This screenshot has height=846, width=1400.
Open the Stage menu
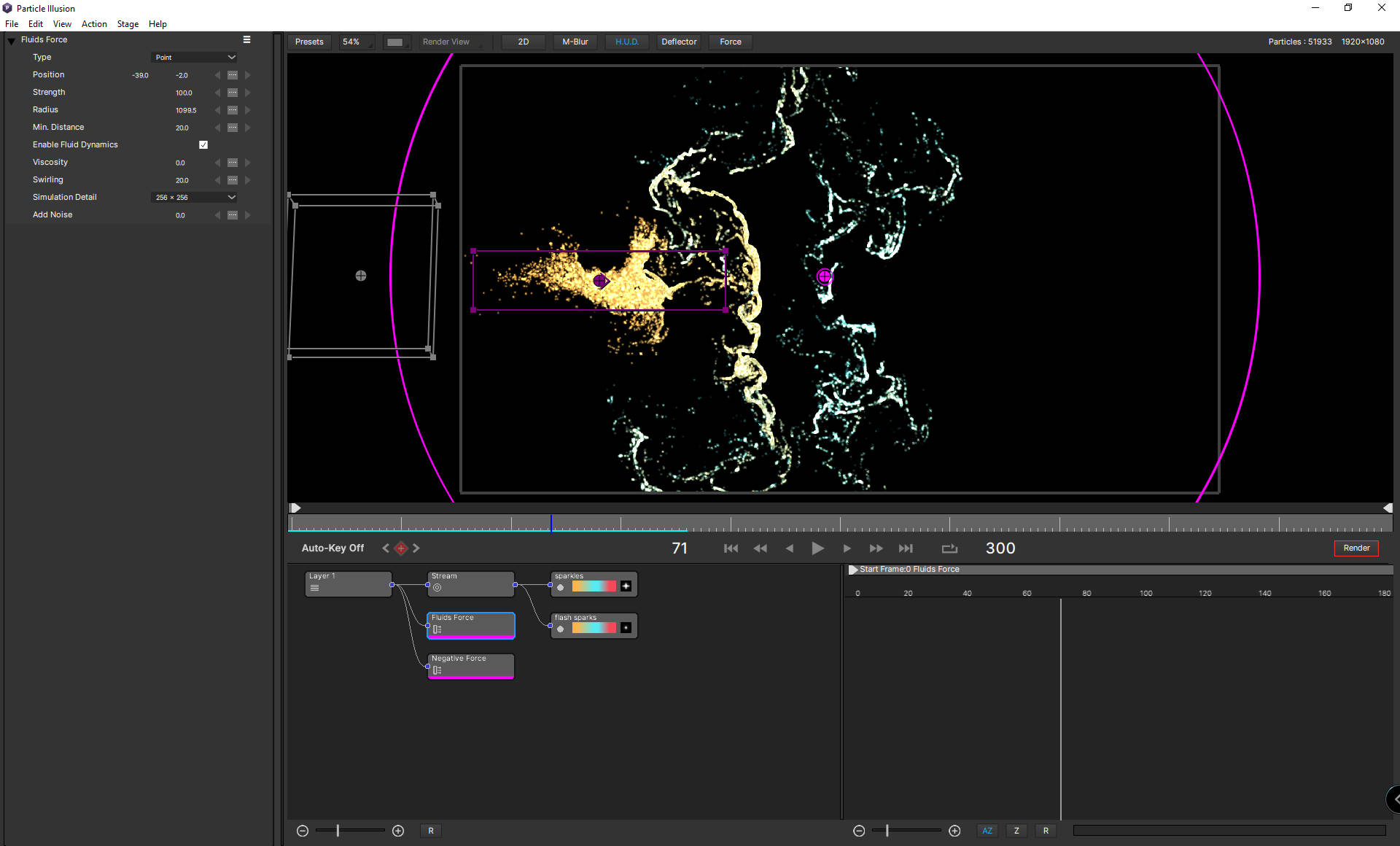pos(128,24)
